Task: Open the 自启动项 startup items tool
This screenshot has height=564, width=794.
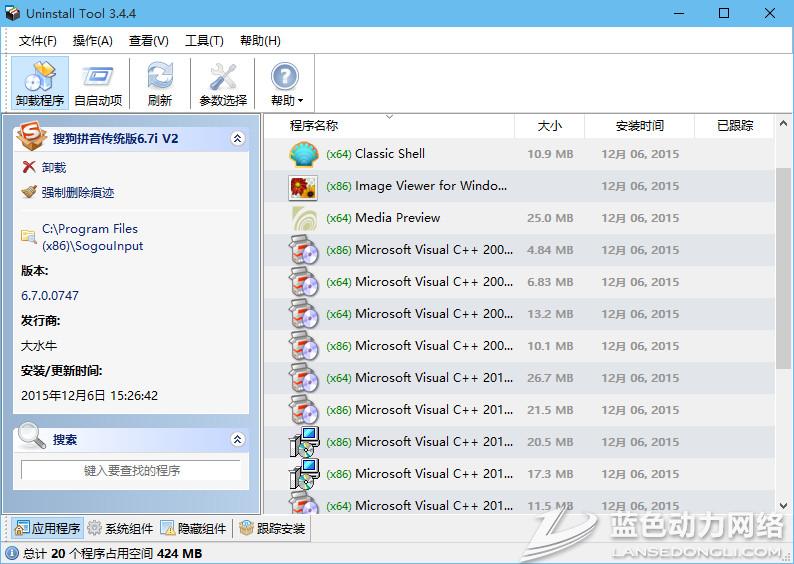Action: tap(98, 77)
